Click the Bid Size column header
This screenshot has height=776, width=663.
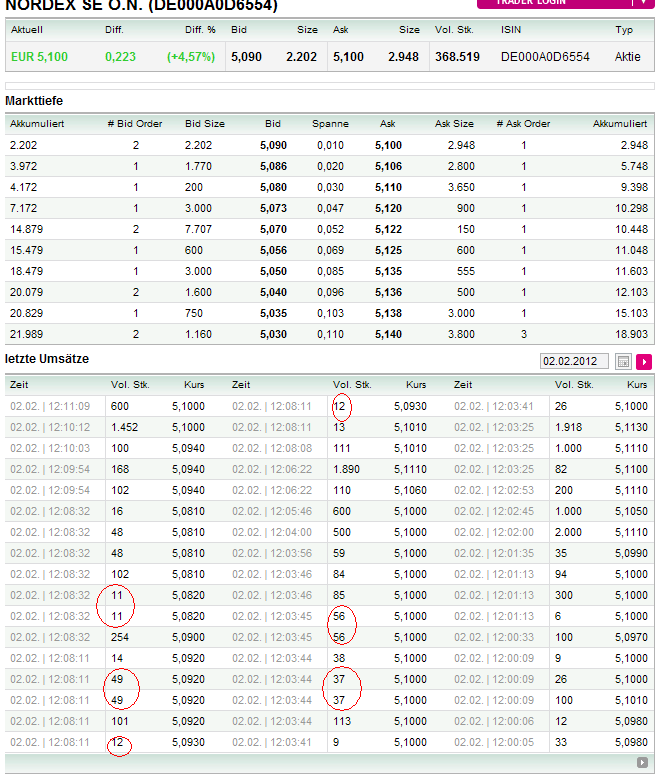[x=205, y=124]
